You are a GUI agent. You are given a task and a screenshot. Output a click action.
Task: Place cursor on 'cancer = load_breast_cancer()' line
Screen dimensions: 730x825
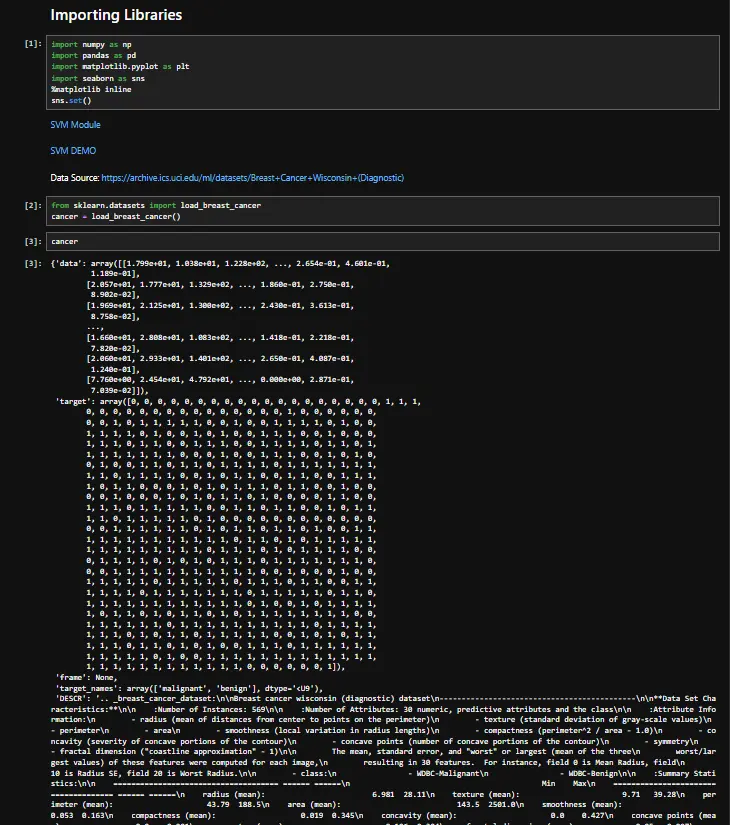pyautogui.click(x=115, y=216)
